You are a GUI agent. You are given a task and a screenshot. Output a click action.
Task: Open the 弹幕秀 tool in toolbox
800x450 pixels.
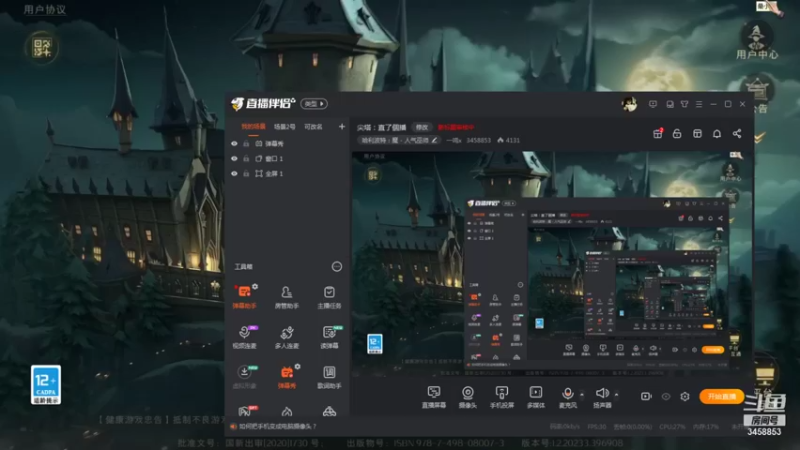click(x=287, y=377)
